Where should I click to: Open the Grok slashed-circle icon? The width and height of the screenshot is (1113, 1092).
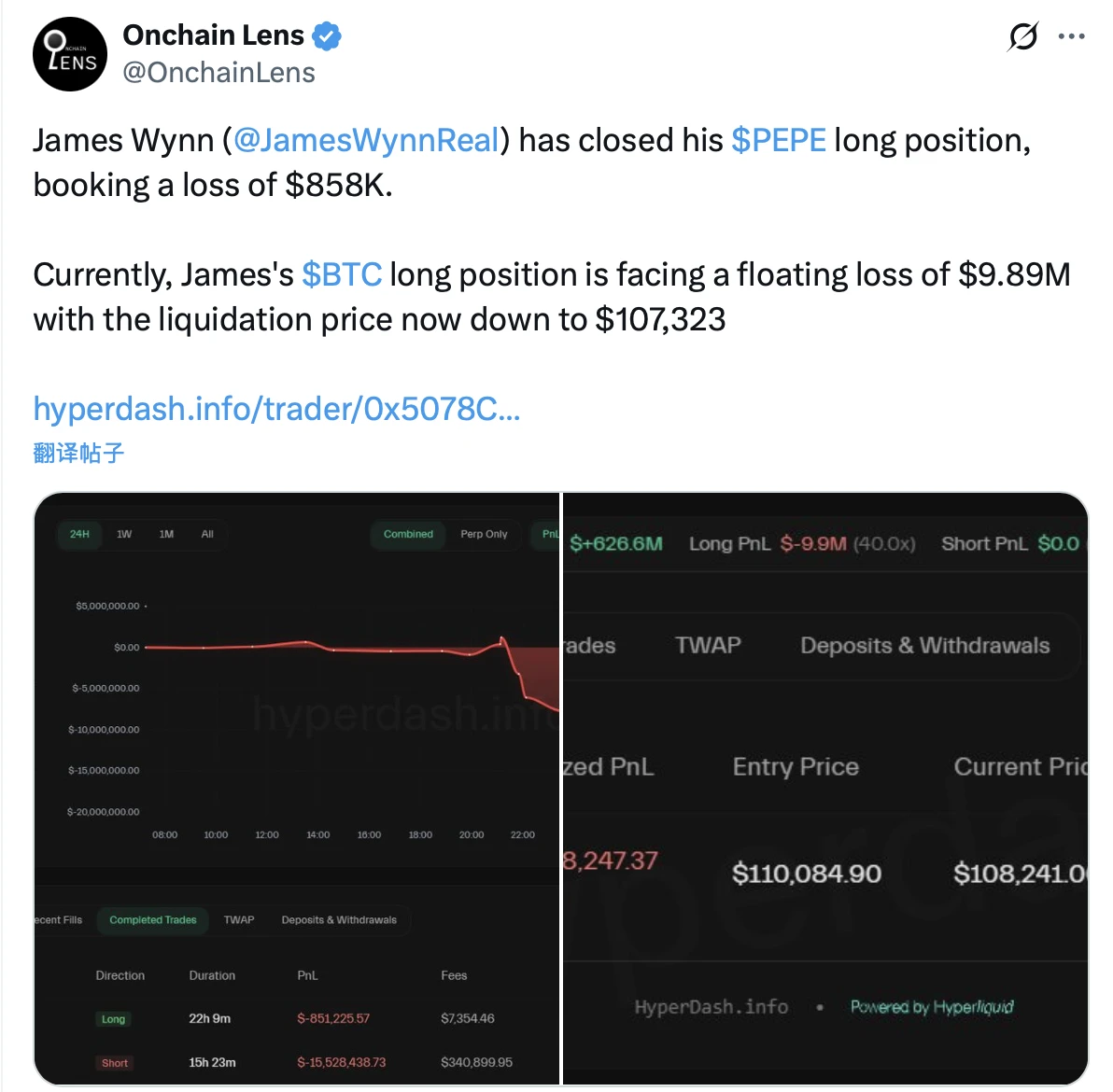pyautogui.click(x=1023, y=36)
